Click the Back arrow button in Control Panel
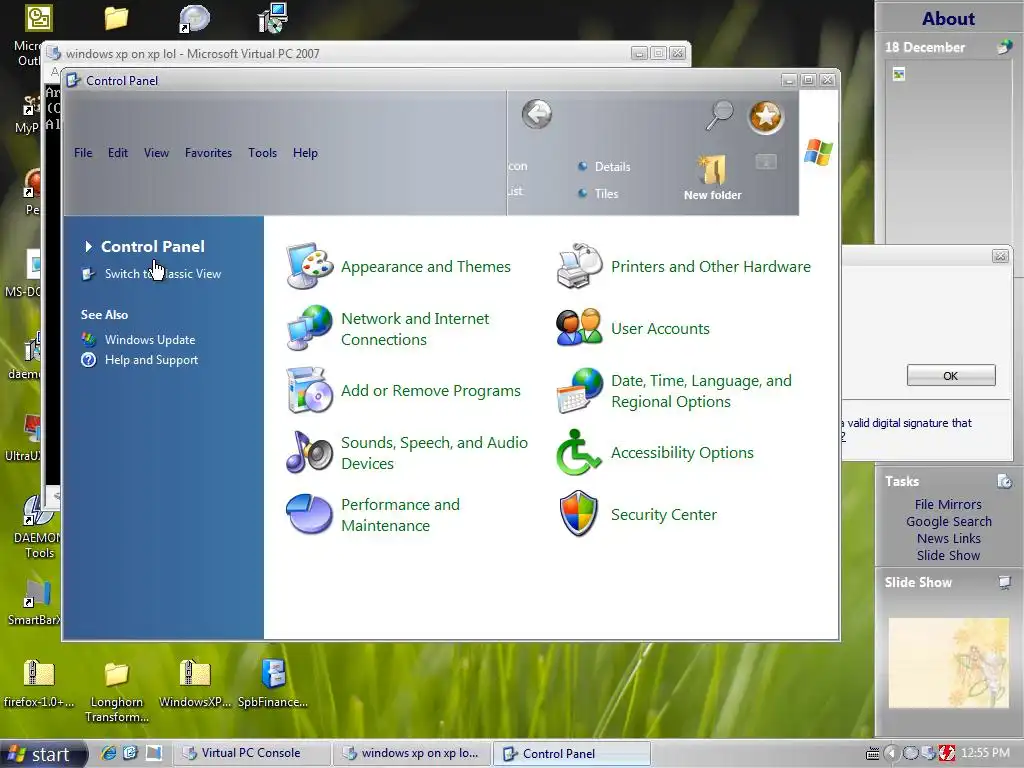This screenshot has height=768, width=1024. point(537,115)
